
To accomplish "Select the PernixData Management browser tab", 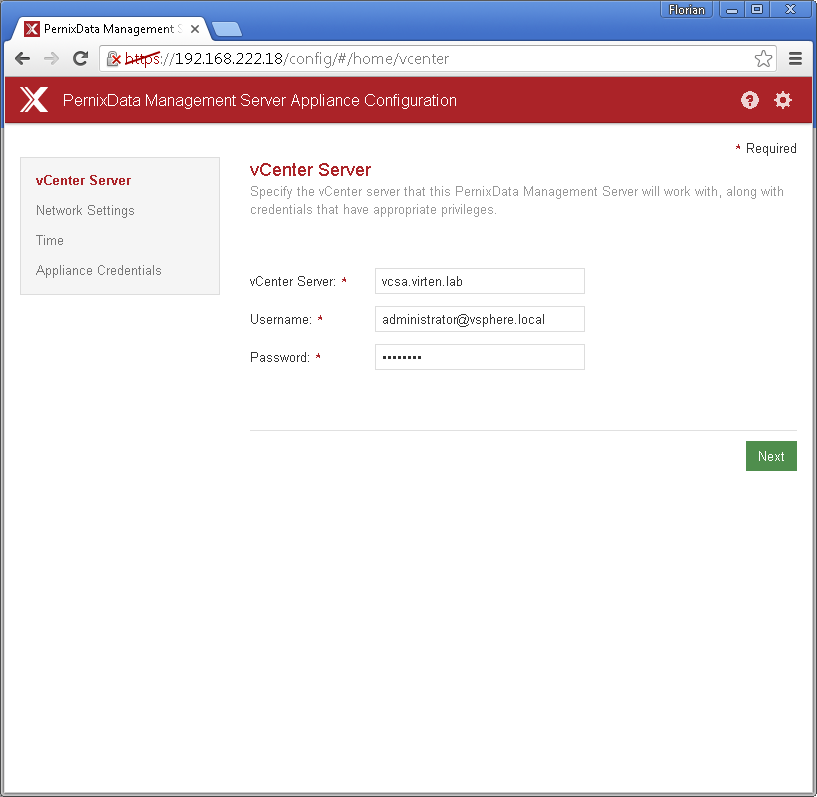I will (x=110, y=29).
